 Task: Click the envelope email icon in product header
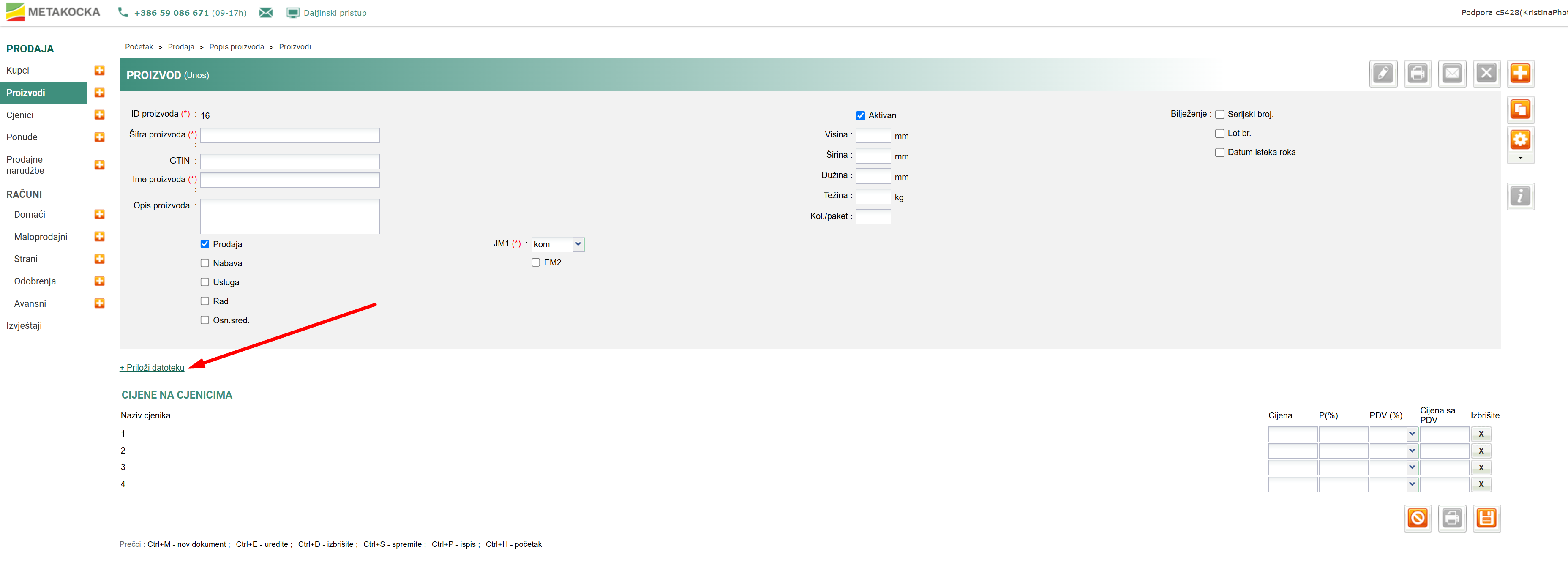(1452, 74)
